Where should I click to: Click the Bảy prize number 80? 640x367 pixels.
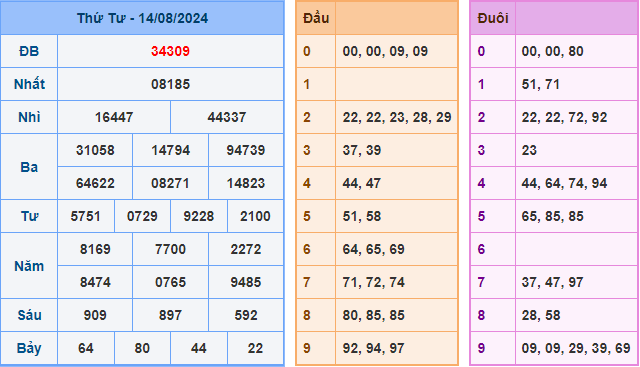142,349
